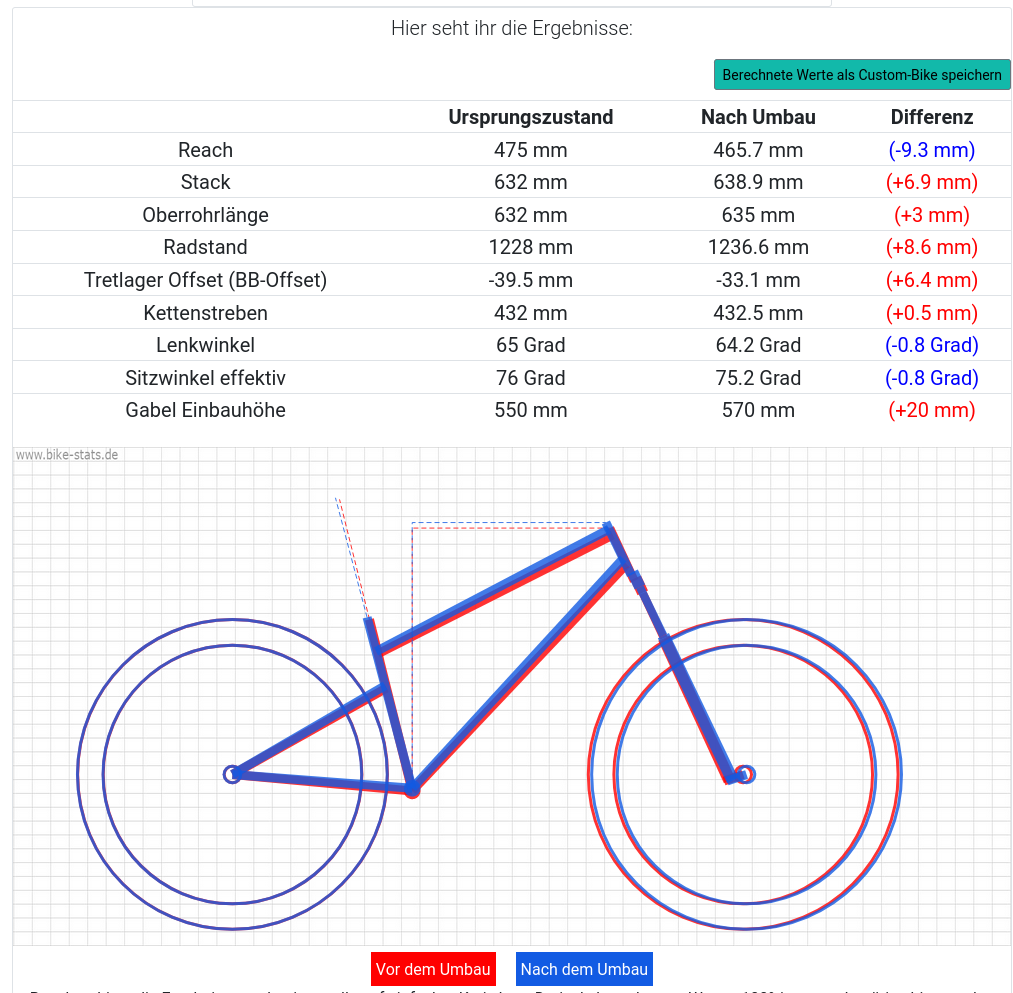
Task: Click 'Berechnete Werte als Custom-Bike speichern' button
Action: coord(861,75)
